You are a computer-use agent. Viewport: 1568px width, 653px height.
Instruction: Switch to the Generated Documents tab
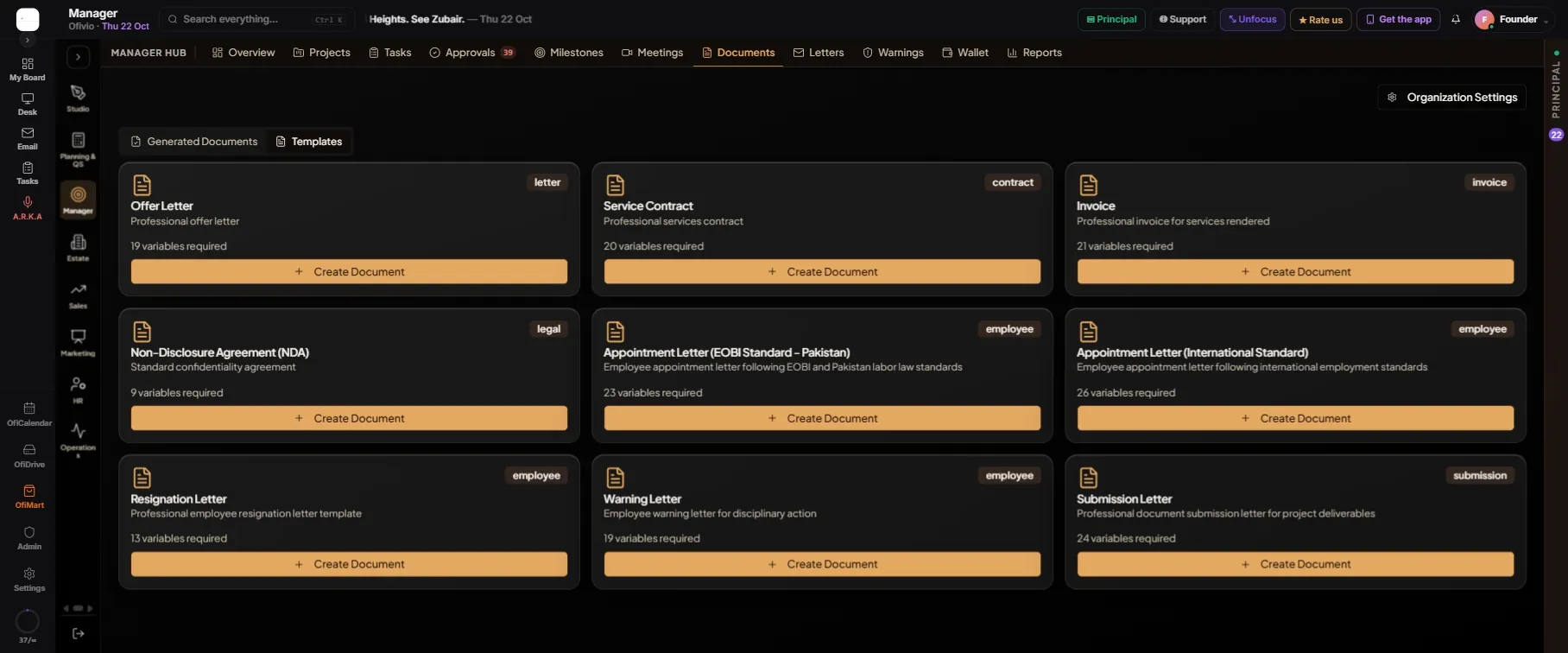[x=194, y=142]
